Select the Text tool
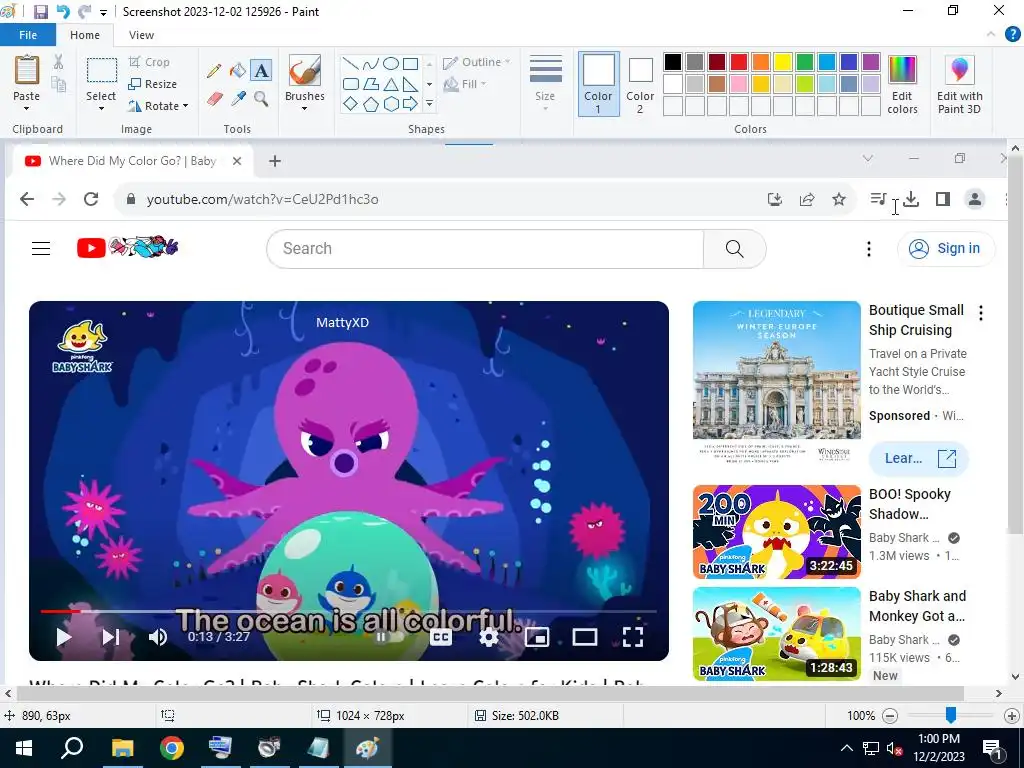The image size is (1024, 768). pyautogui.click(x=261, y=71)
